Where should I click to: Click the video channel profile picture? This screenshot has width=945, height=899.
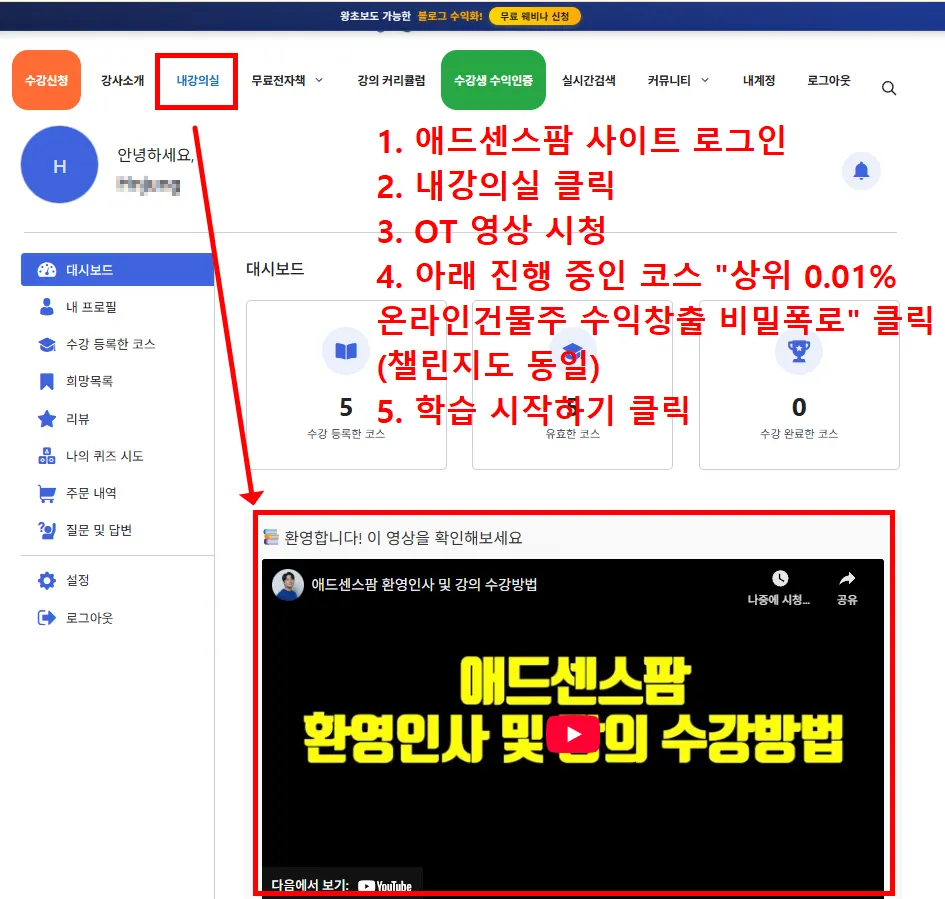point(287,584)
